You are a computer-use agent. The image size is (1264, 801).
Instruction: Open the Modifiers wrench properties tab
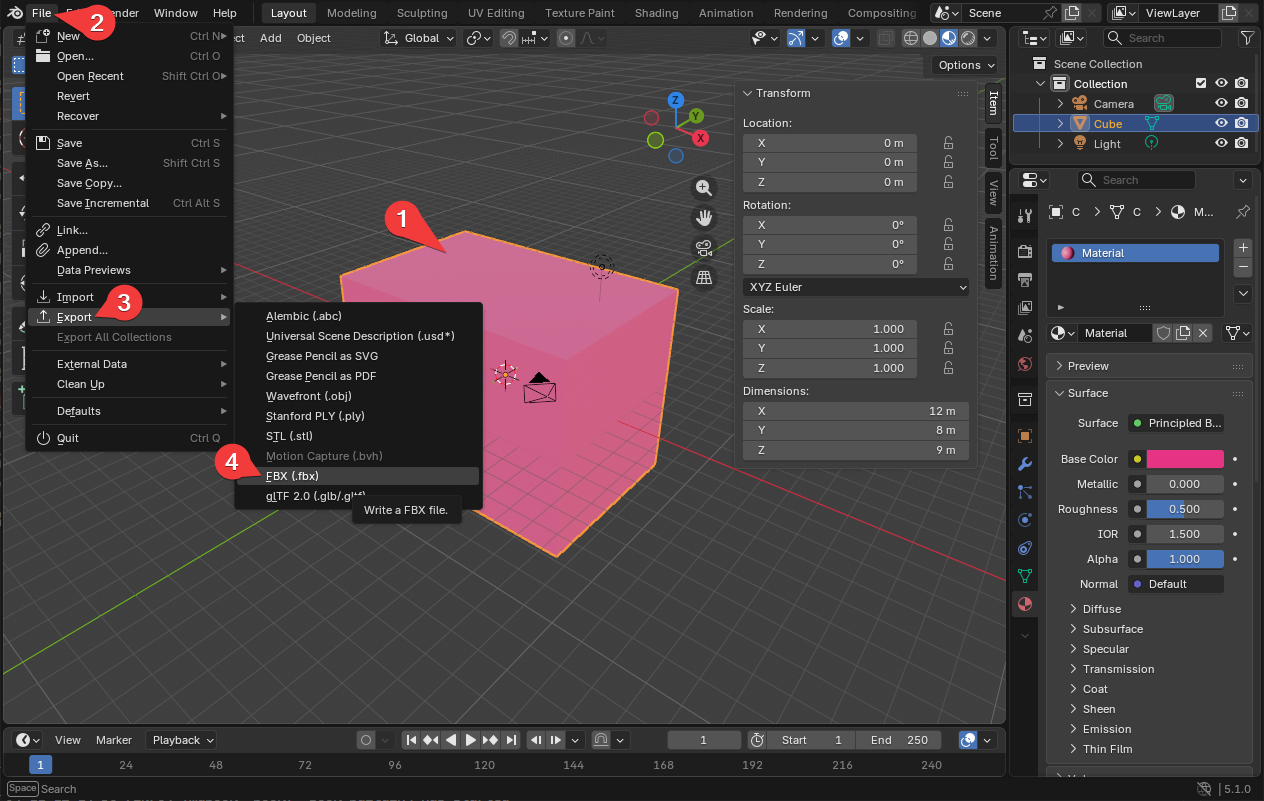coord(1024,464)
